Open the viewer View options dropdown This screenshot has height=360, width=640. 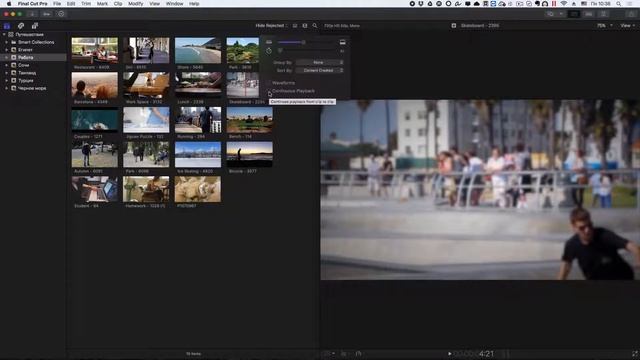627,26
